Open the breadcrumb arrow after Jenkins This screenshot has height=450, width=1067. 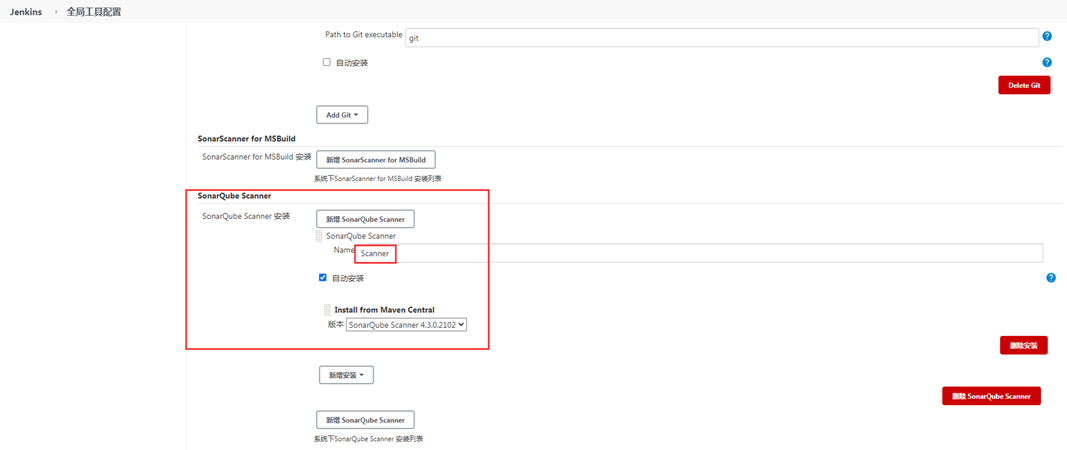click(x=56, y=12)
